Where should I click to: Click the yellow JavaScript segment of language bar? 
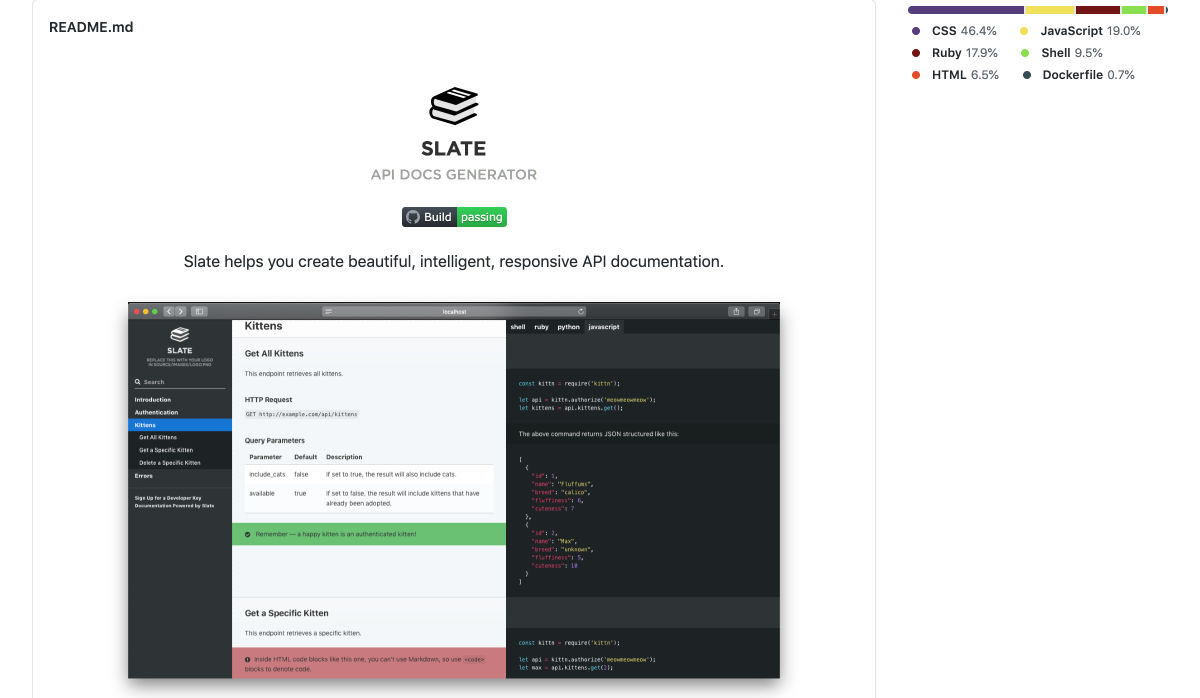(x=1049, y=10)
